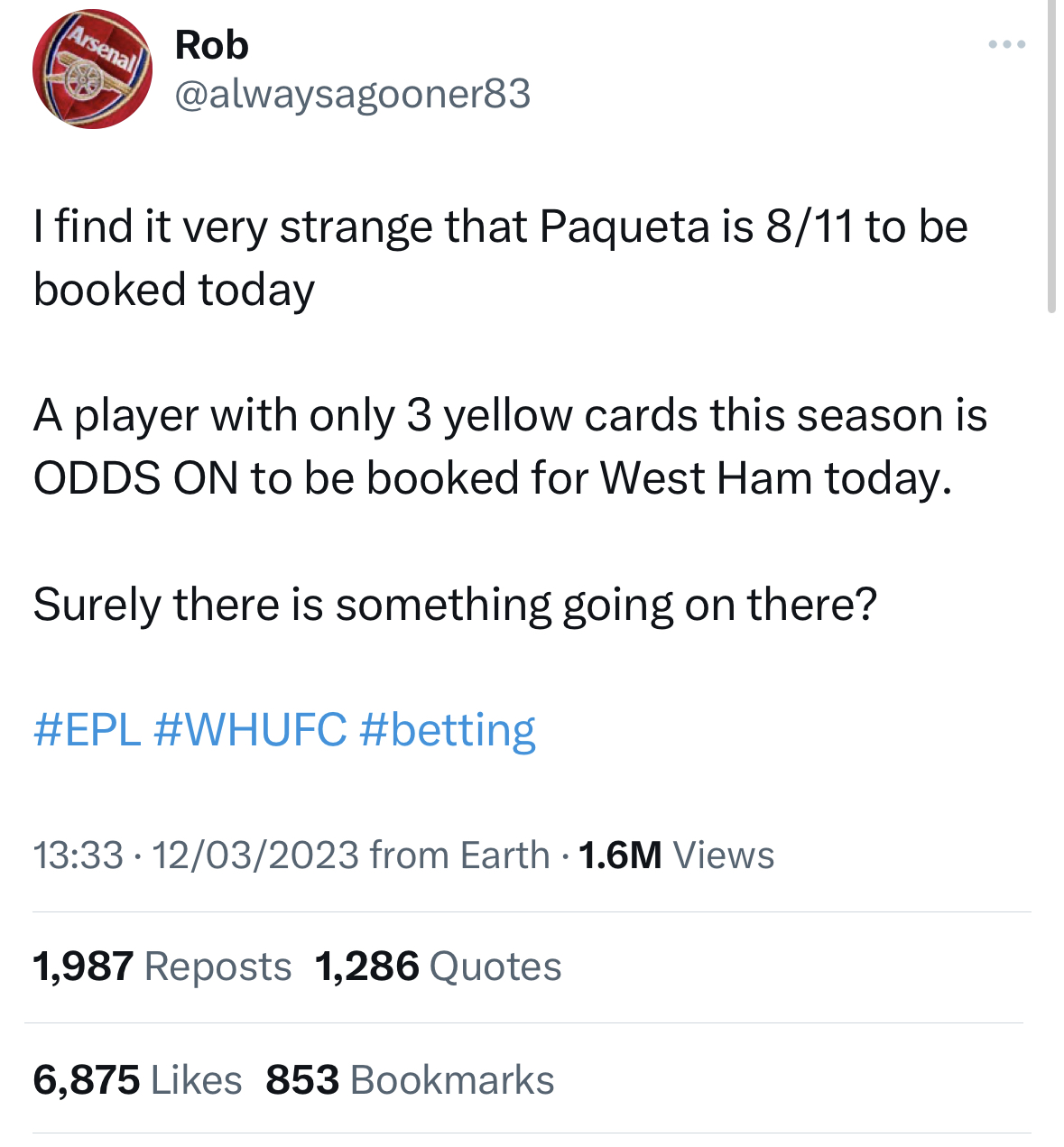
Task: Open Rob's Arsenal profile picture
Action: coord(92,69)
